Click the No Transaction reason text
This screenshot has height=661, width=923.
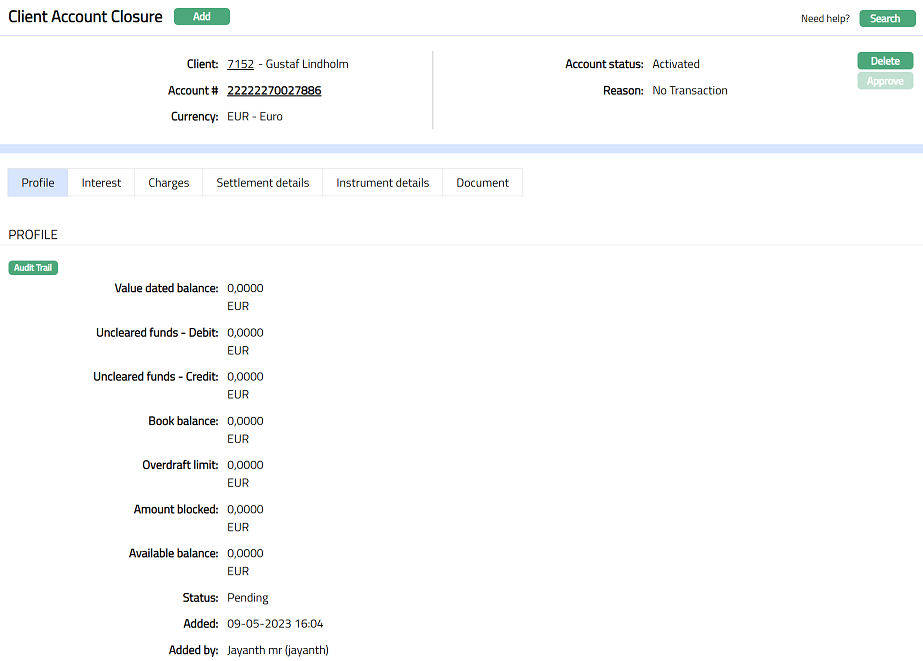click(x=690, y=91)
